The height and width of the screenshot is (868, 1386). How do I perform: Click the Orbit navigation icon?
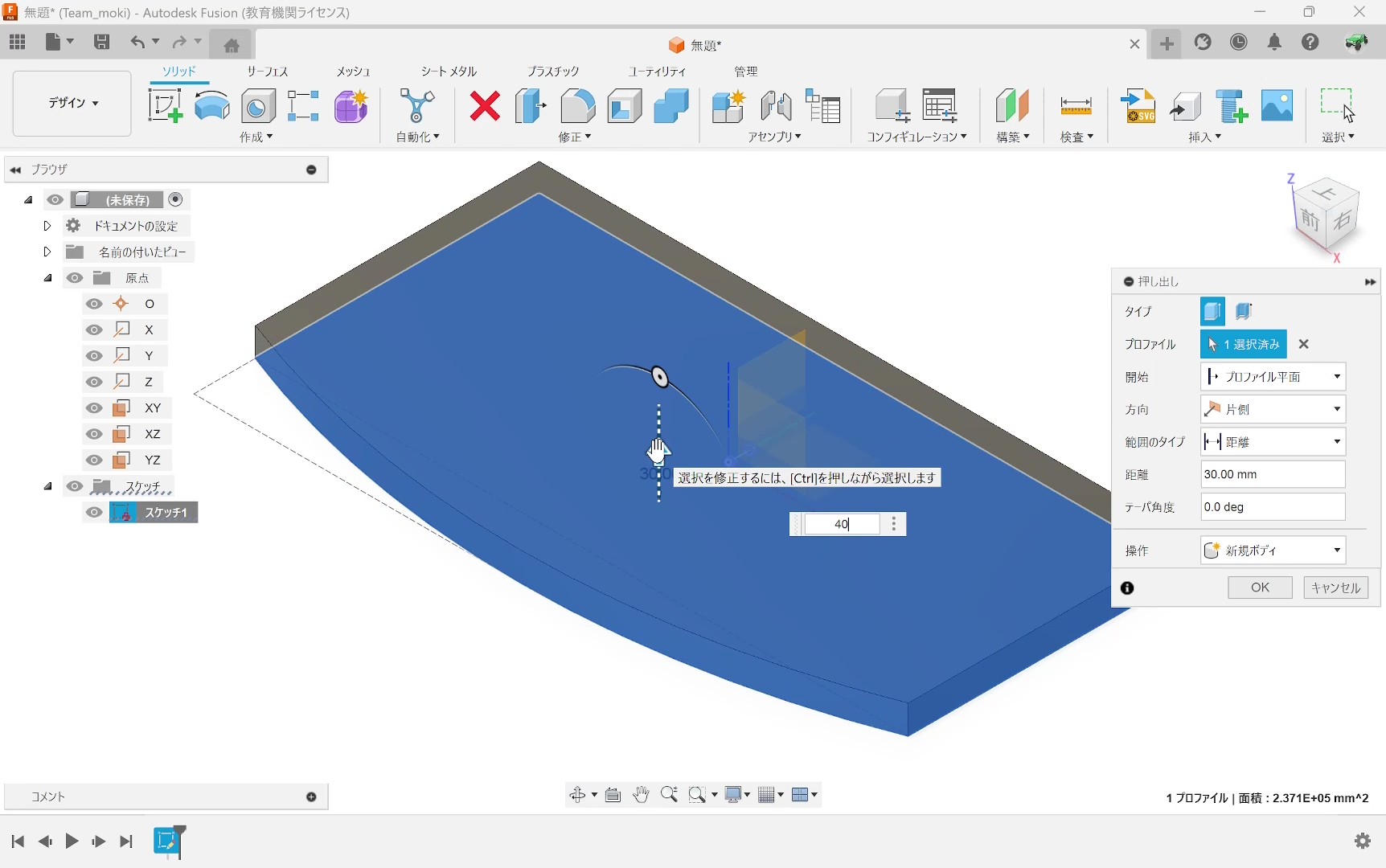577,795
